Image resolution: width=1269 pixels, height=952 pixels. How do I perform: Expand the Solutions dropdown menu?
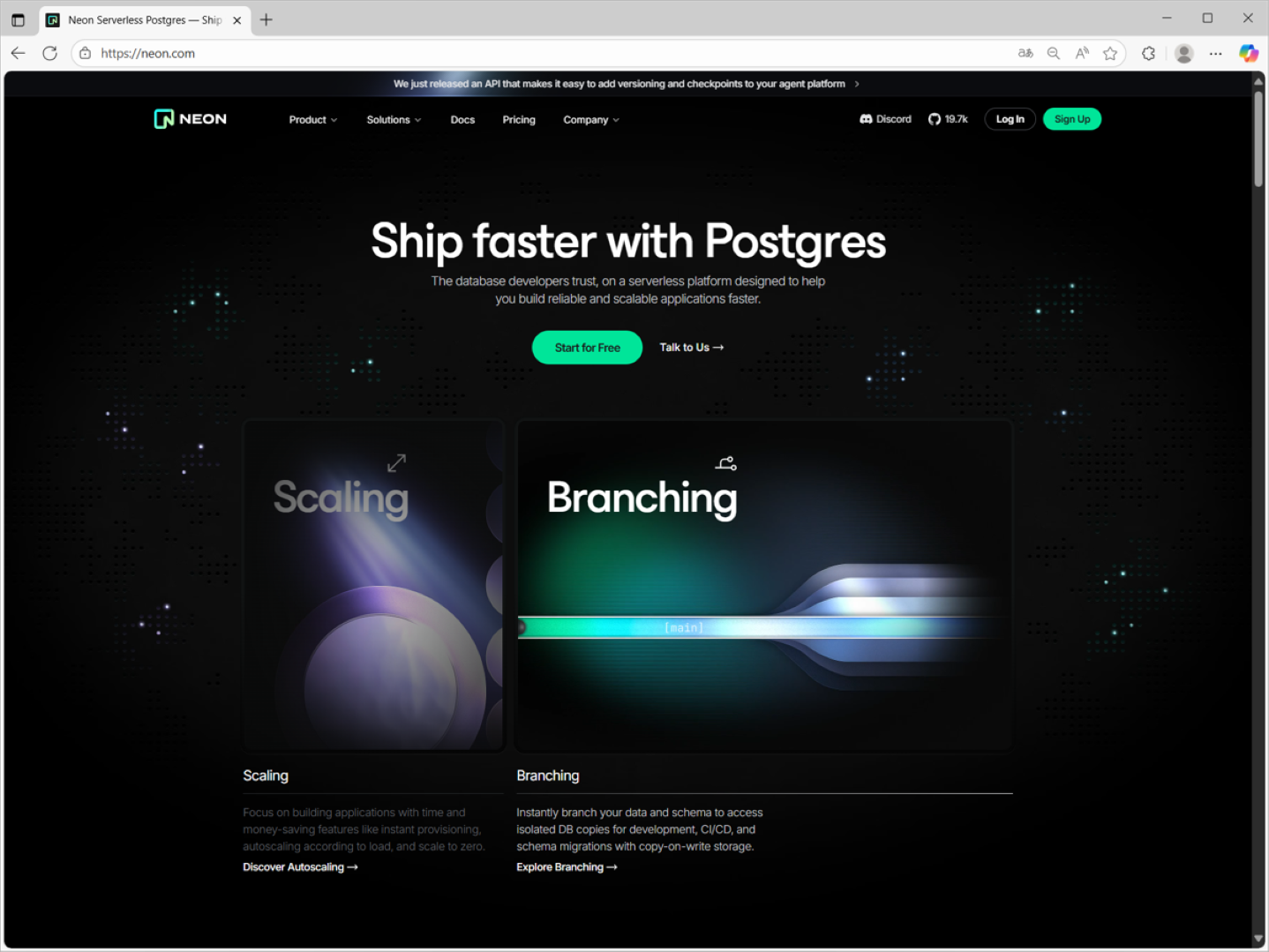pyautogui.click(x=394, y=120)
